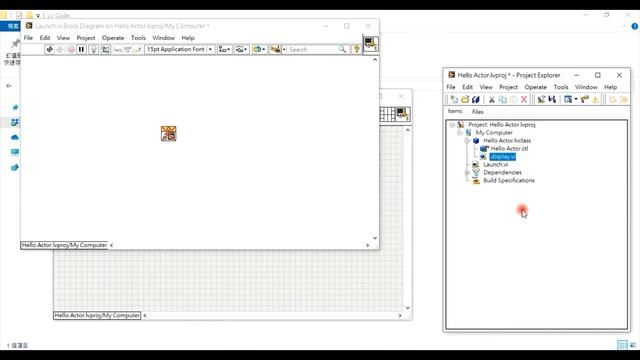Select the node on the block diagram
The width and height of the screenshot is (640, 360).
coord(169,133)
